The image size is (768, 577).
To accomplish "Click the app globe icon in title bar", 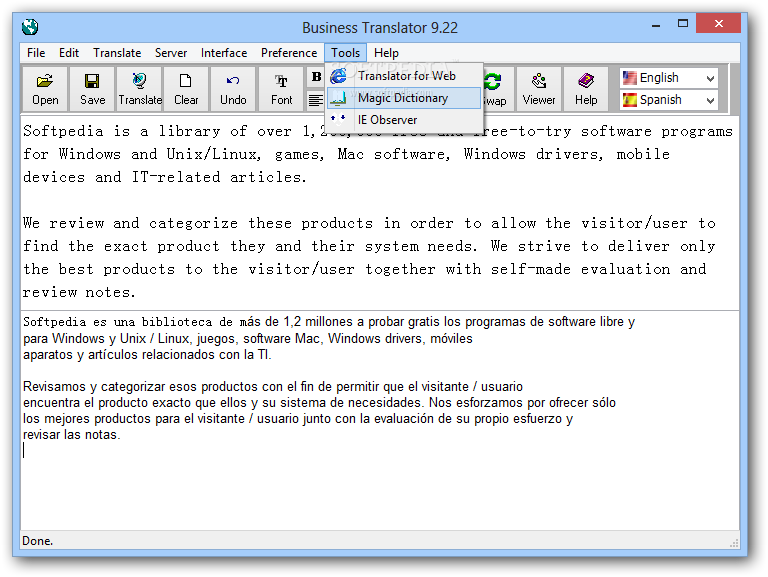I will click(30, 26).
